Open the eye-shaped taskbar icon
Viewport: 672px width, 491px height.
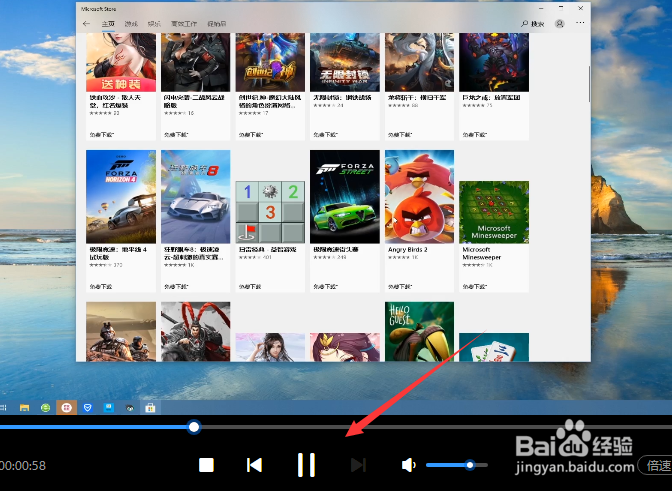coord(129,408)
